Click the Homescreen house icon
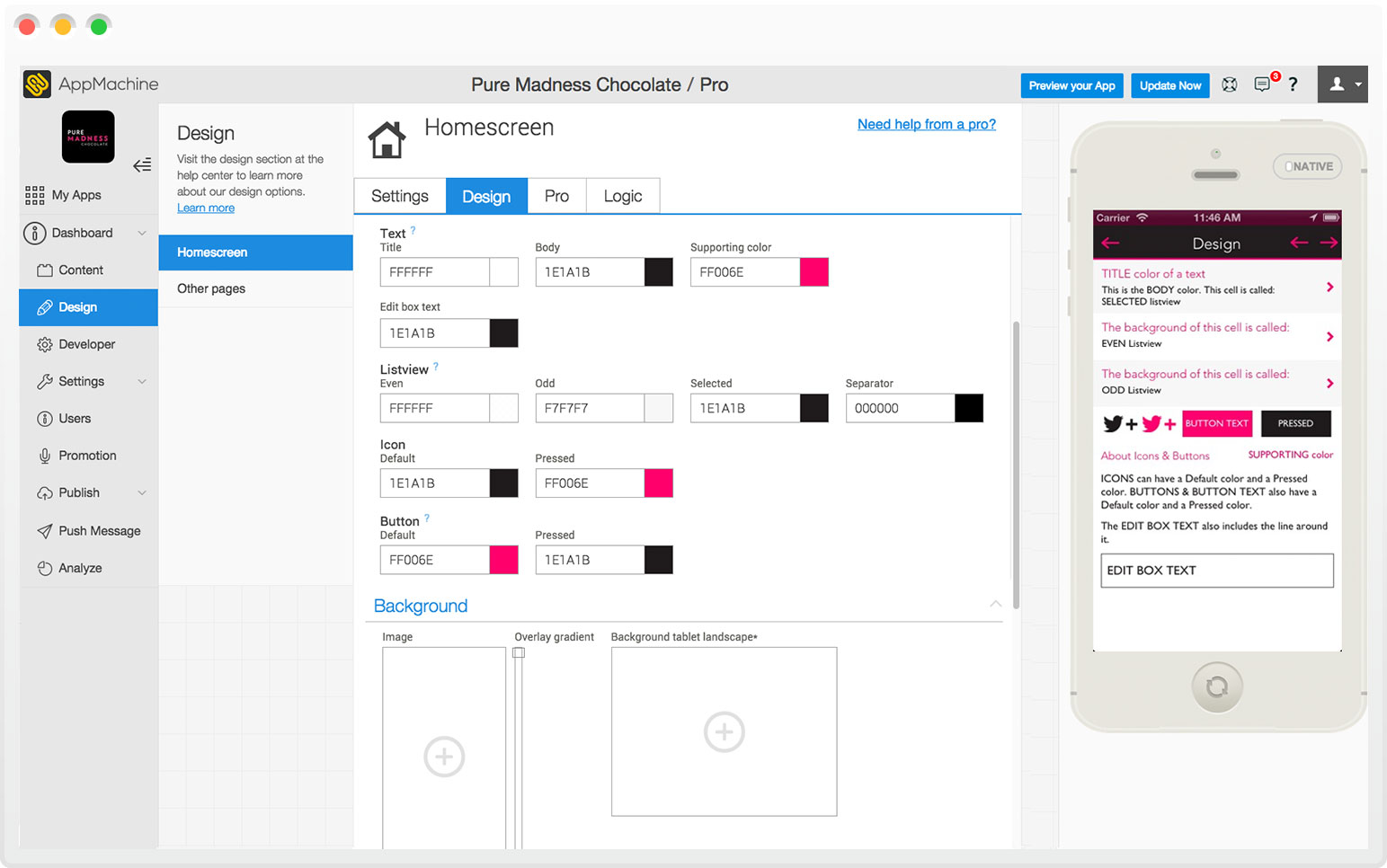This screenshot has height=868, width=1387. [387, 139]
